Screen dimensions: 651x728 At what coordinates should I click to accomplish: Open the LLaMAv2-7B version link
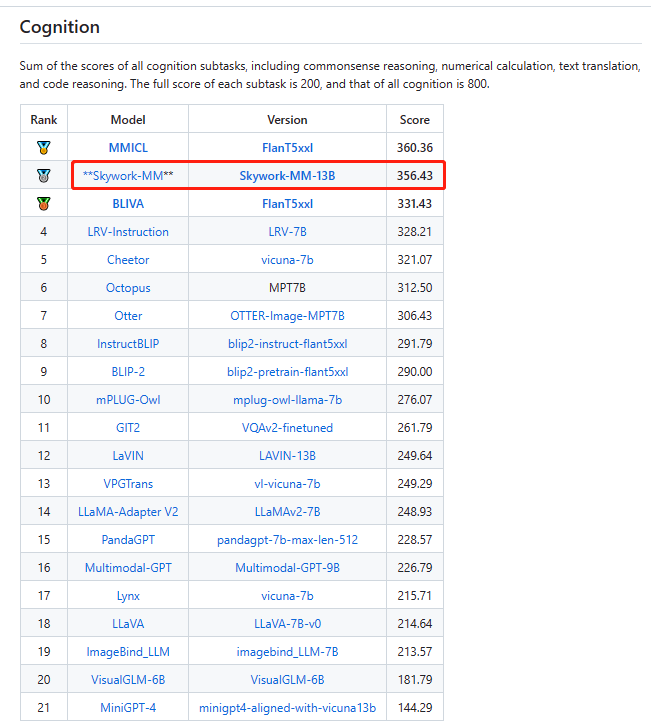tap(287, 512)
